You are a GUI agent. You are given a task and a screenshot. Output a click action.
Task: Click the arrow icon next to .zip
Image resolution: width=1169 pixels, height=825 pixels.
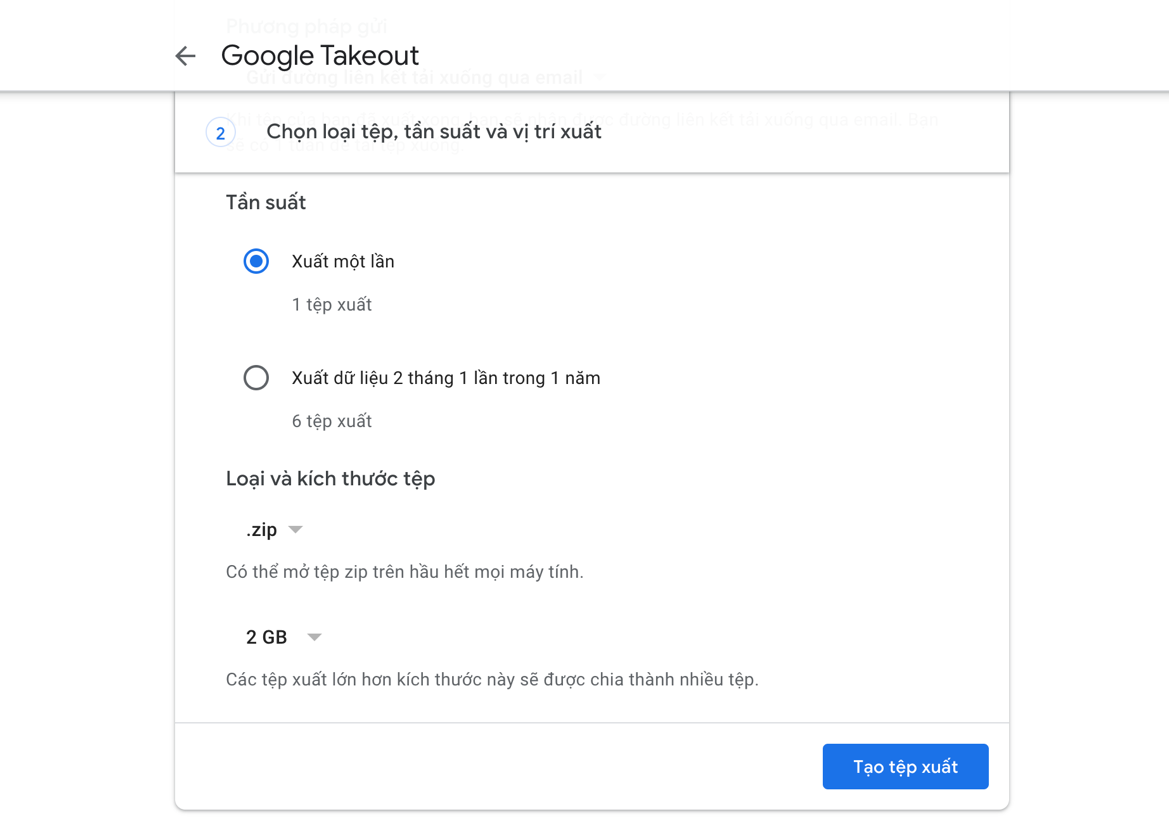click(296, 530)
